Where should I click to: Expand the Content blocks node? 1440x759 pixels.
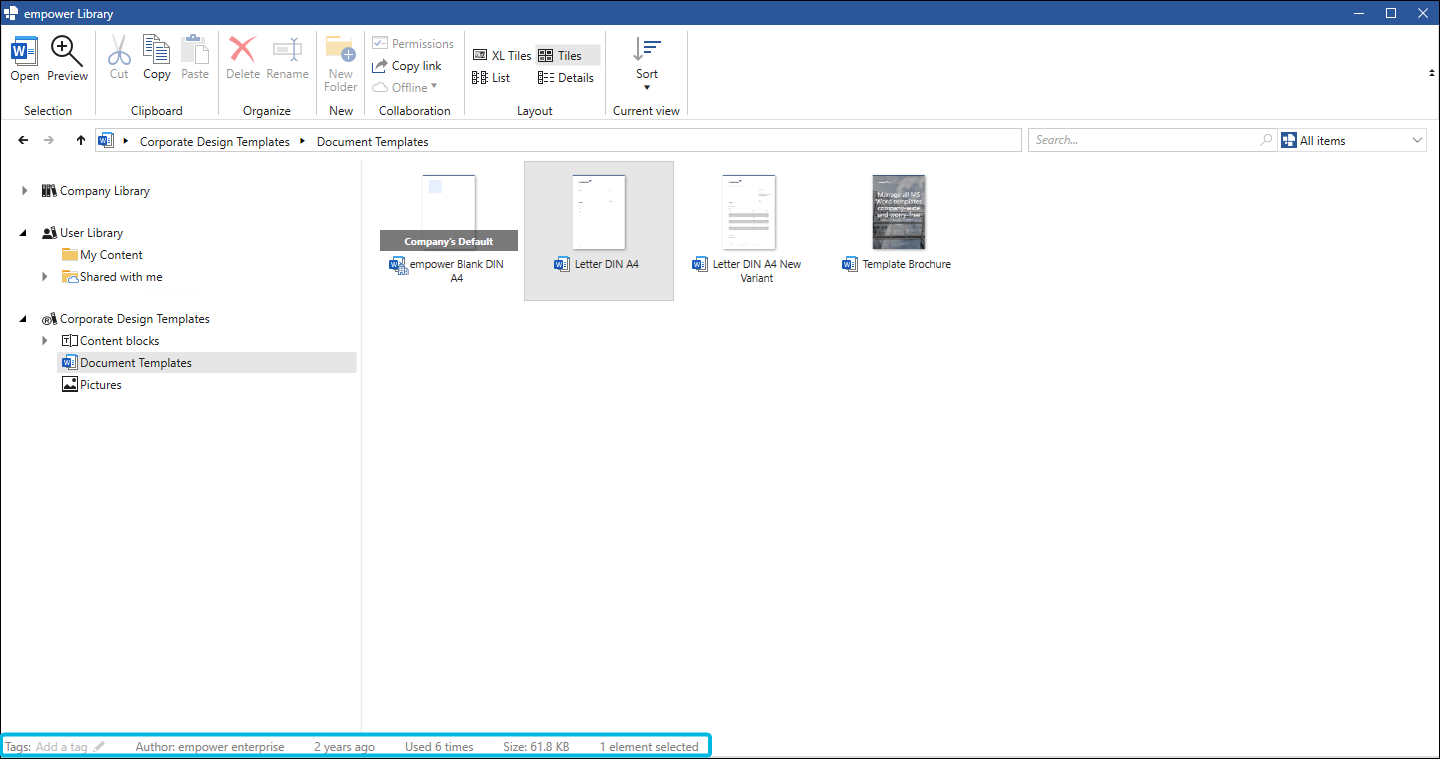[44, 341]
